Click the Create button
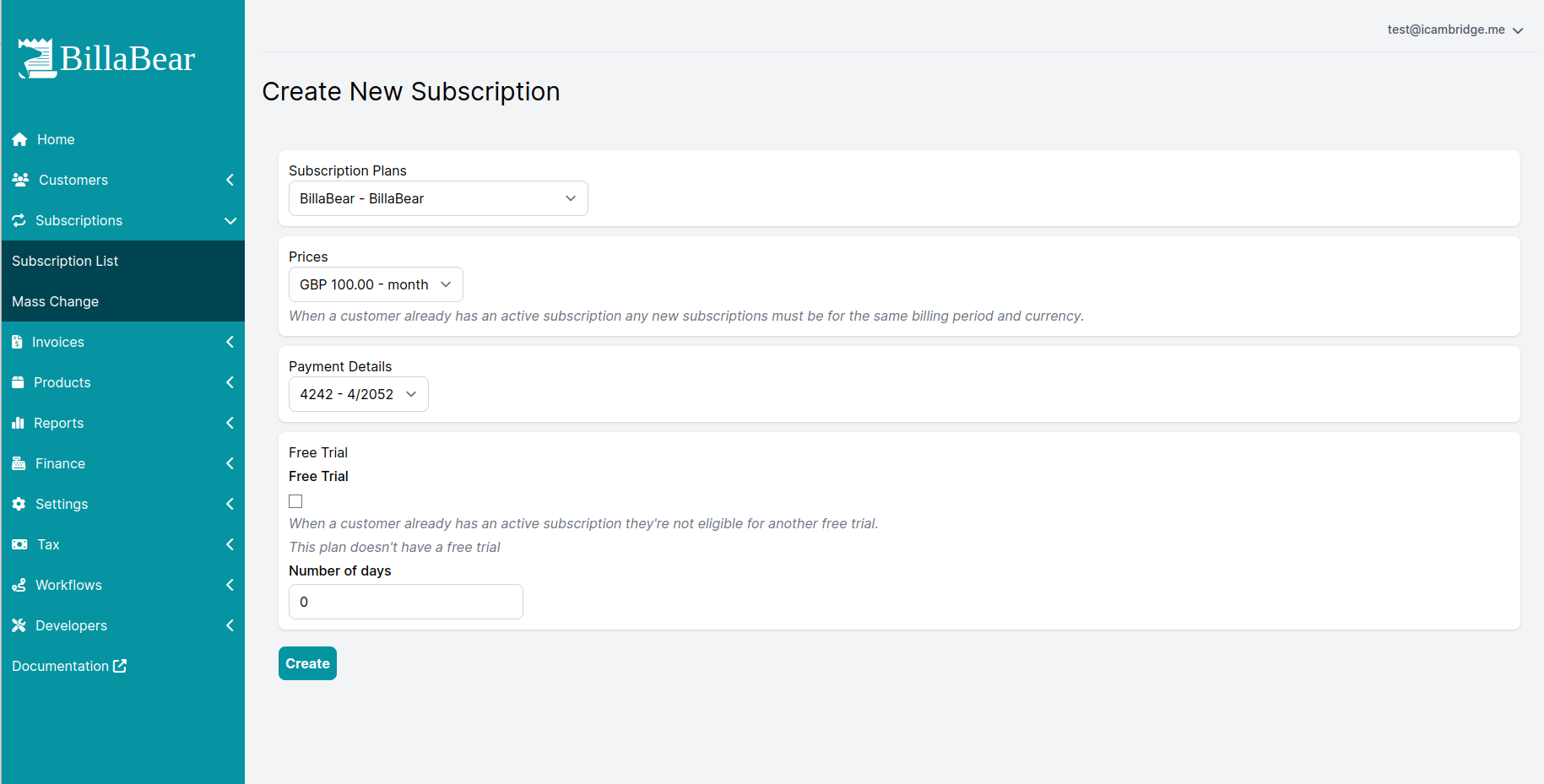This screenshot has width=1544, height=784. pos(307,663)
